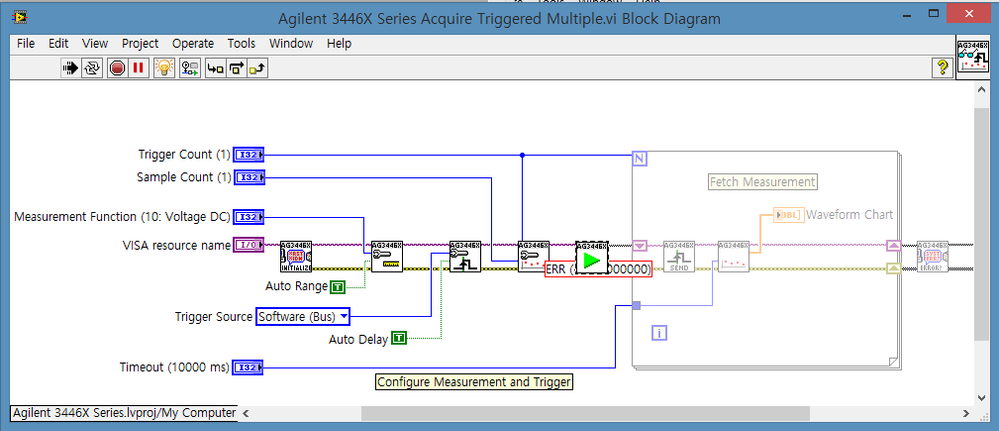
Task: Select Trigger Count I32 terminal
Action: 248,154
